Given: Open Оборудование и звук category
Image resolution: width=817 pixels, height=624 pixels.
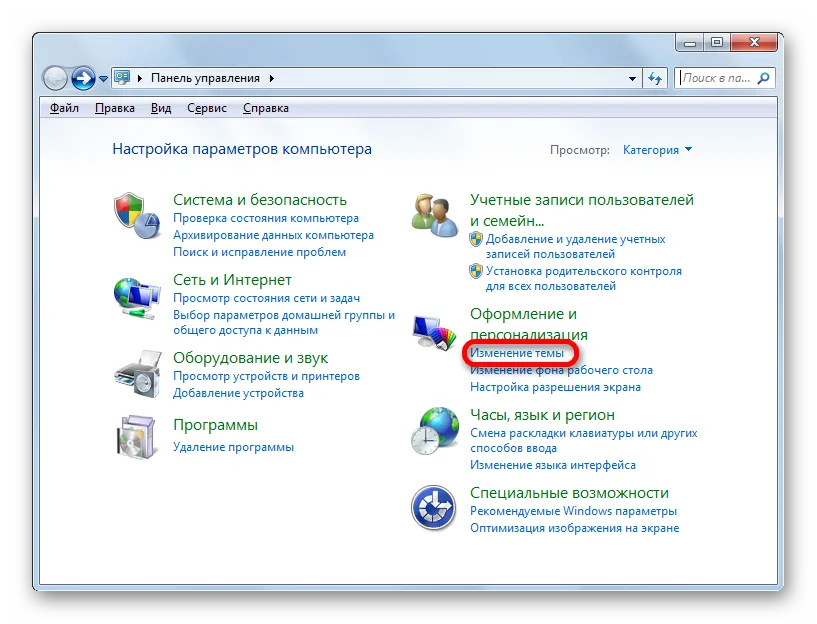Looking at the screenshot, I should pos(250,358).
